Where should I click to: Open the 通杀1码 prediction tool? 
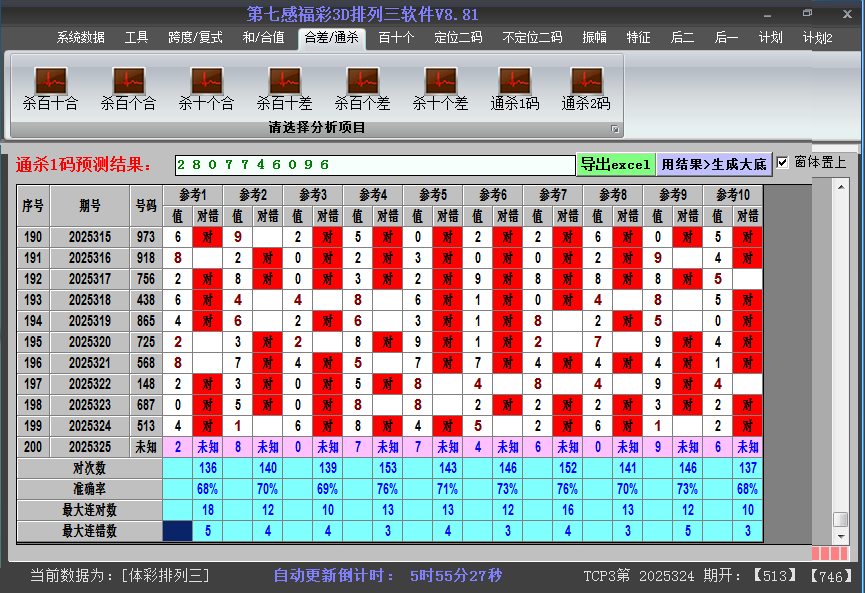click(517, 85)
